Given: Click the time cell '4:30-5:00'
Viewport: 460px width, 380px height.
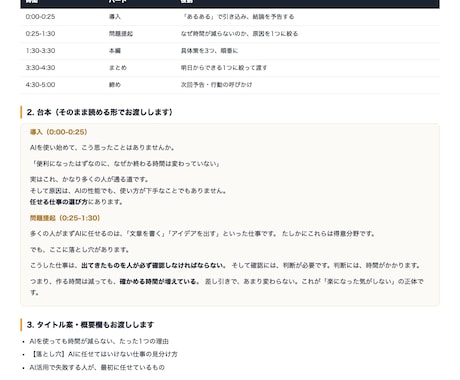Looking at the screenshot, I should [x=40, y=85].
